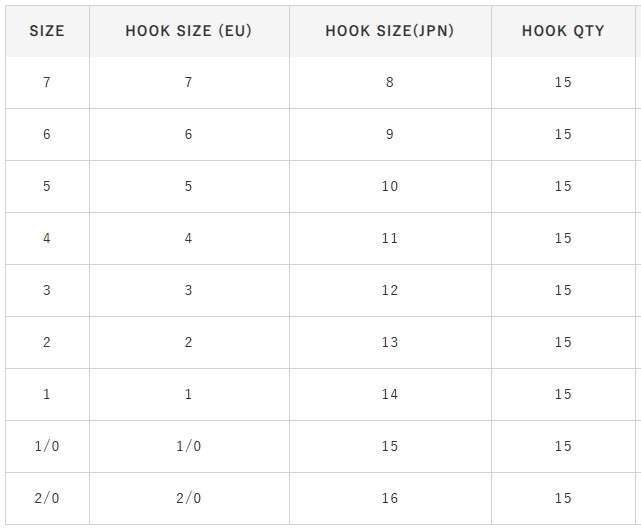The image size is (641, 531).
Task: Select JPN hook size 11 cell
Action: (x=390, y=238)
